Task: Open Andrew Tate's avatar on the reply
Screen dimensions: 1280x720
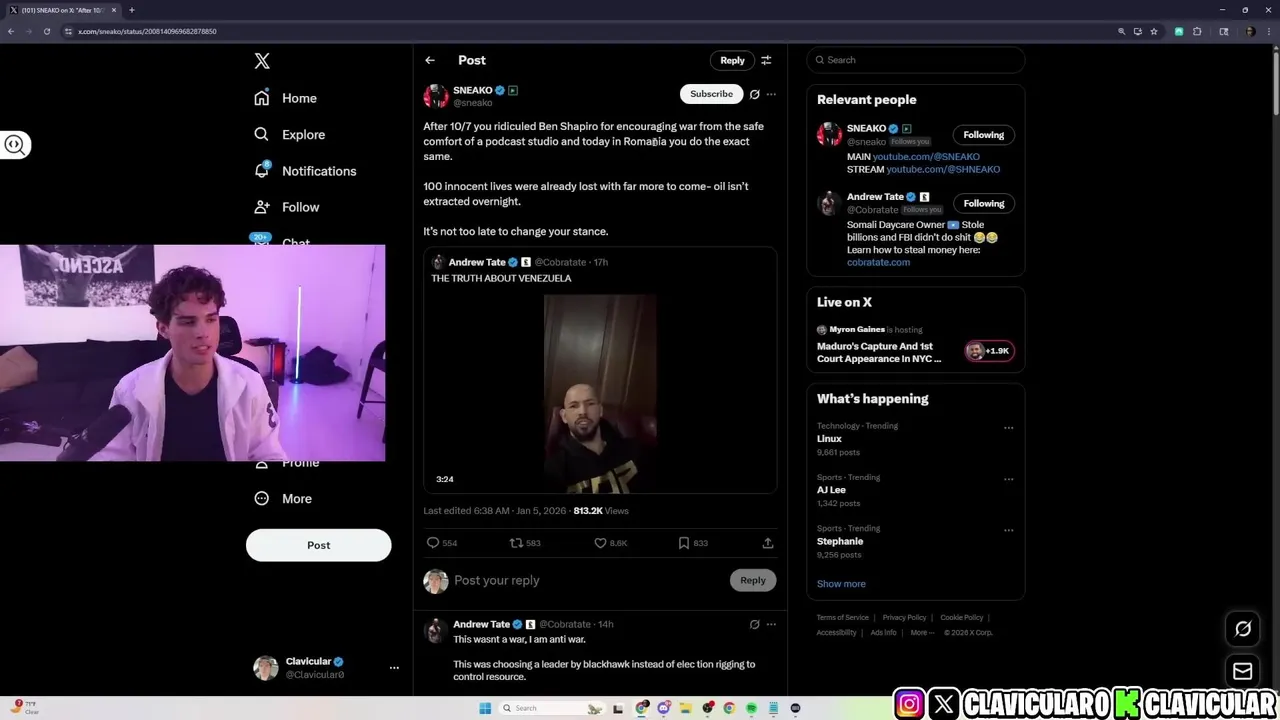Action: pyautogui.click(x=435, y=630)
